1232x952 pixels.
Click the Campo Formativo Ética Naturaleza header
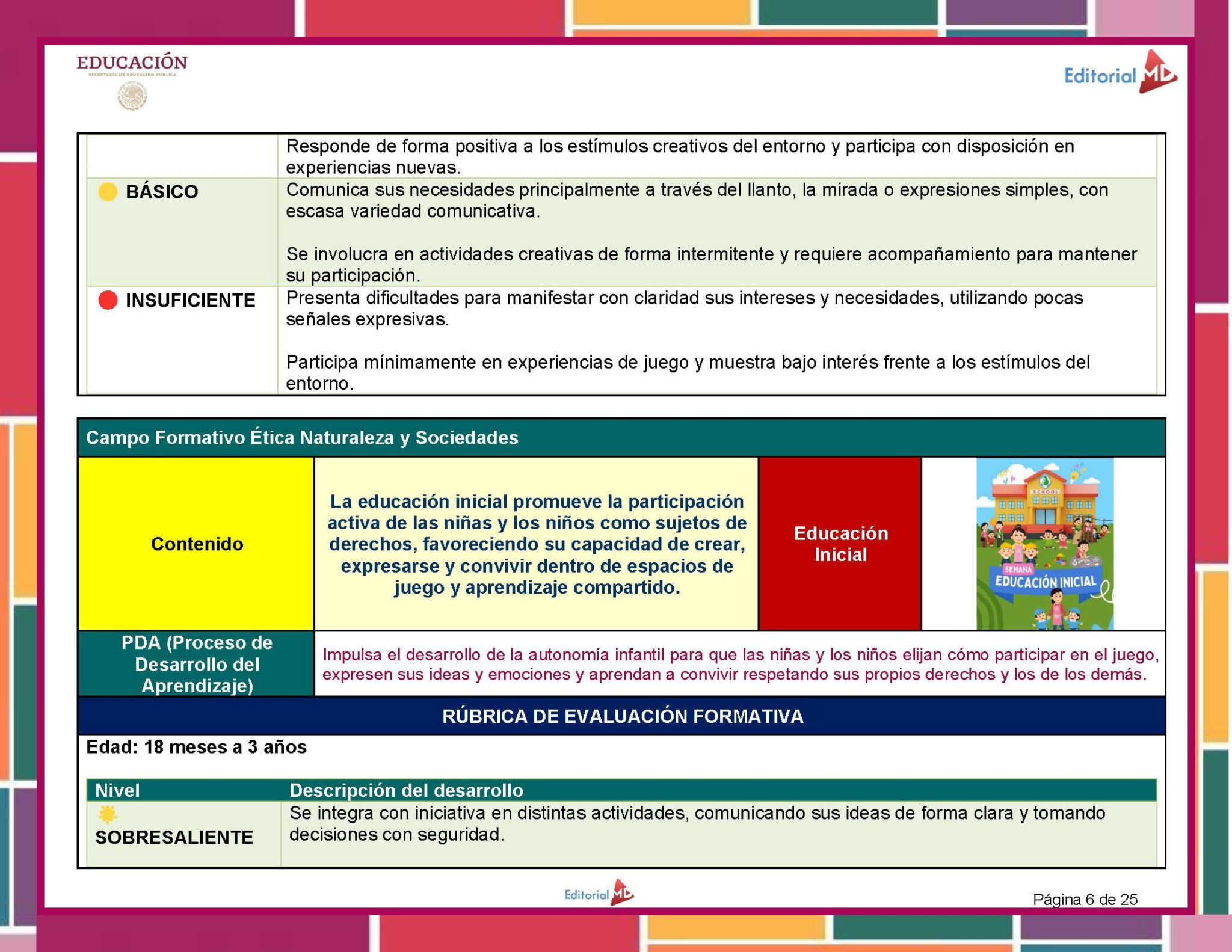(302, 438)
